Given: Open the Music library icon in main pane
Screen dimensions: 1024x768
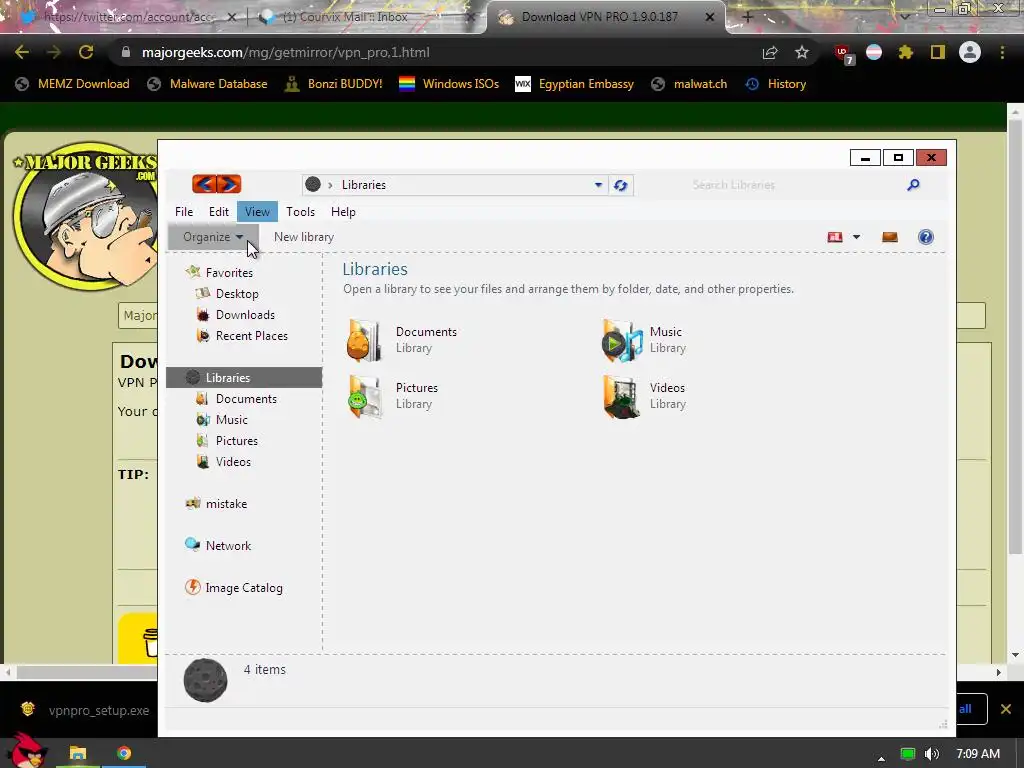Looking at the screenshot, I should click(621, 340).
